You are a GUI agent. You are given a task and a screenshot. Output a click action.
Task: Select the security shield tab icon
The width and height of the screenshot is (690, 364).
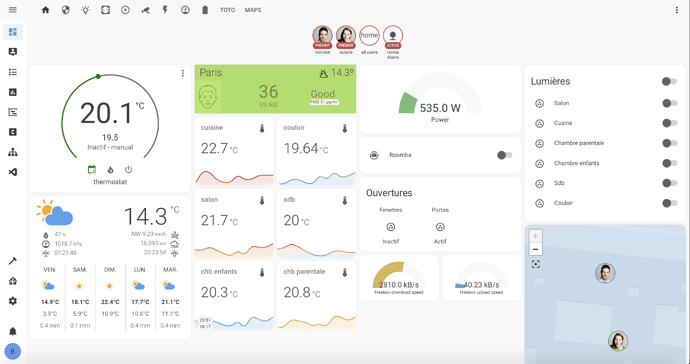coord(66,10)
